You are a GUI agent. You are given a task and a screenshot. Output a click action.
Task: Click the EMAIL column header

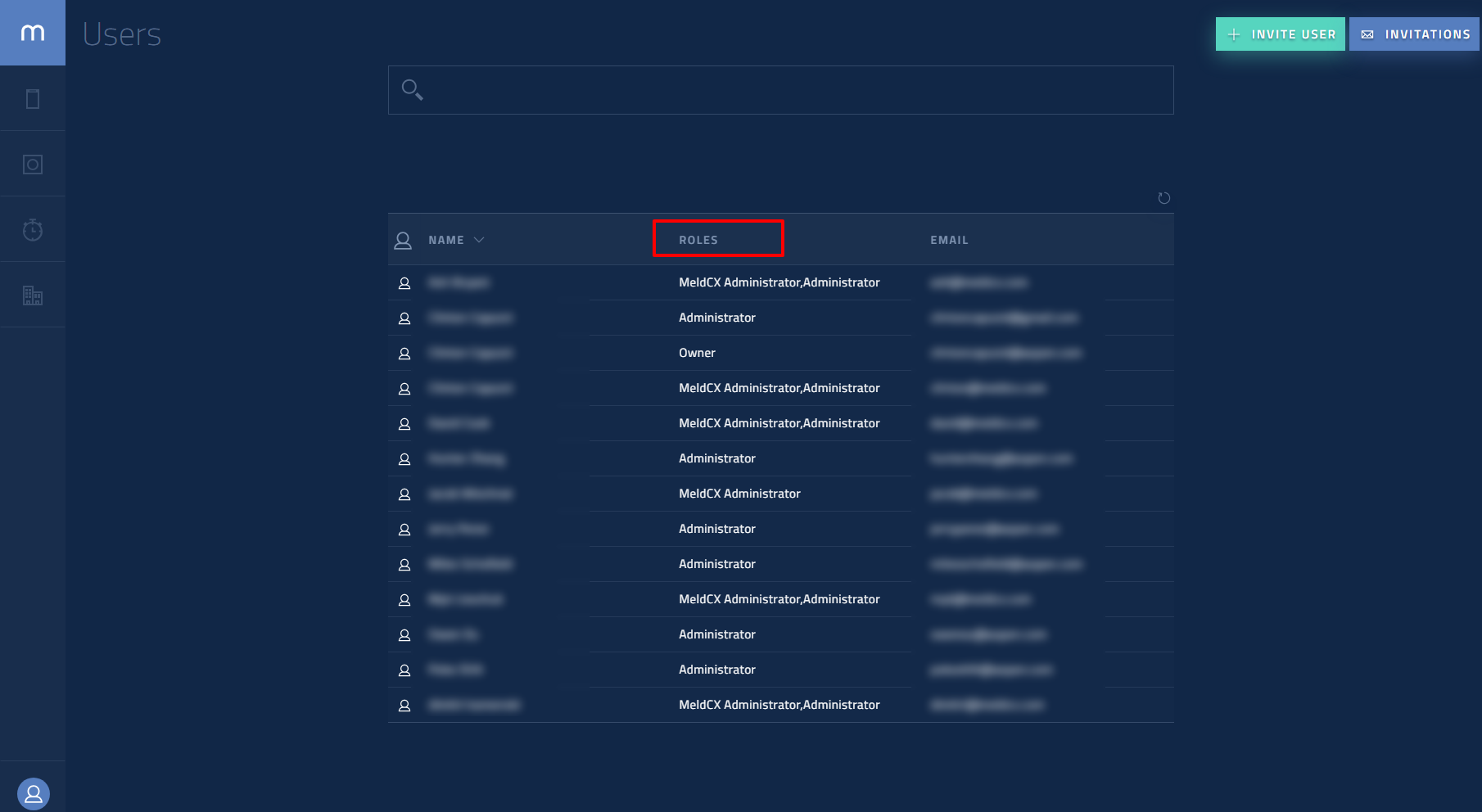(949, 240)
